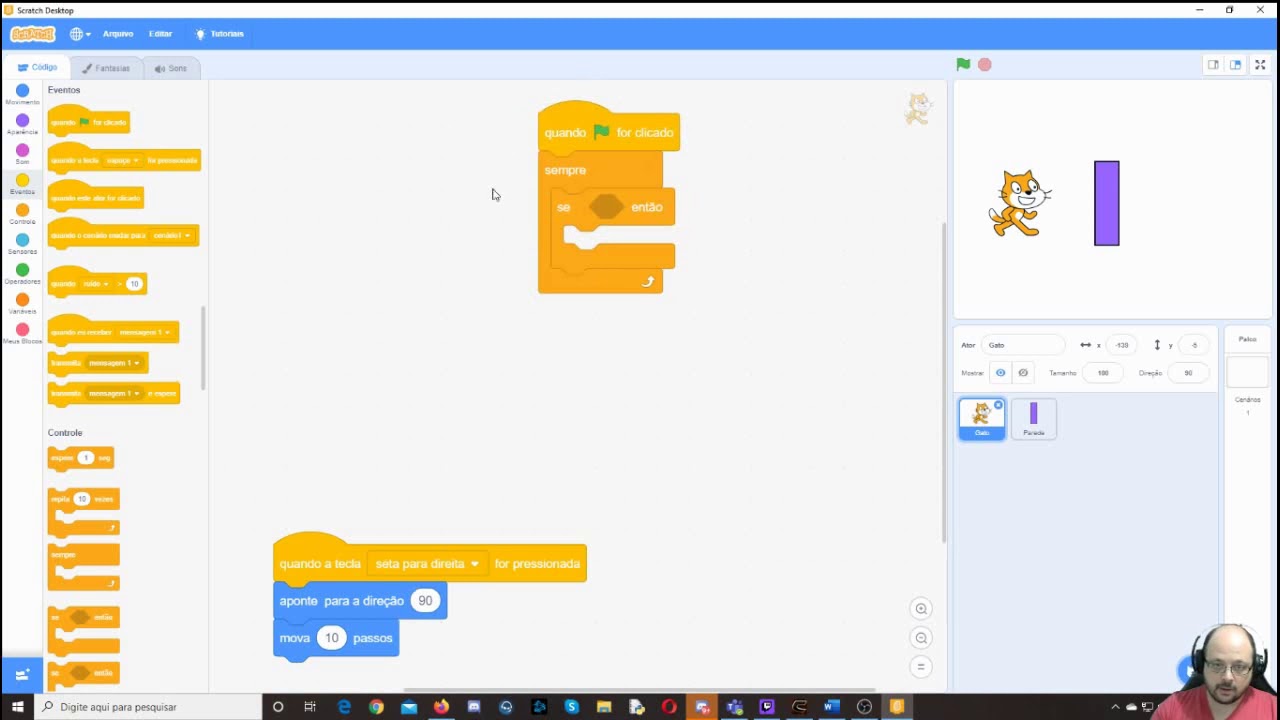This screenshot has width=1280, height=720.
Task: Zoom out the code workspace
Action: (x=921, y=638)
